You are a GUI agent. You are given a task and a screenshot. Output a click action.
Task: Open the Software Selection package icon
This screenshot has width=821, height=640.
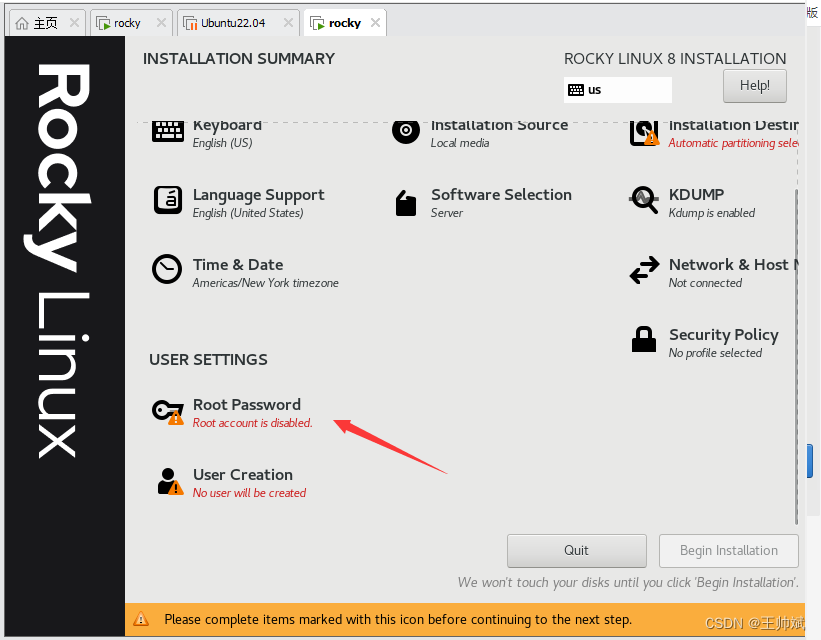406,203
